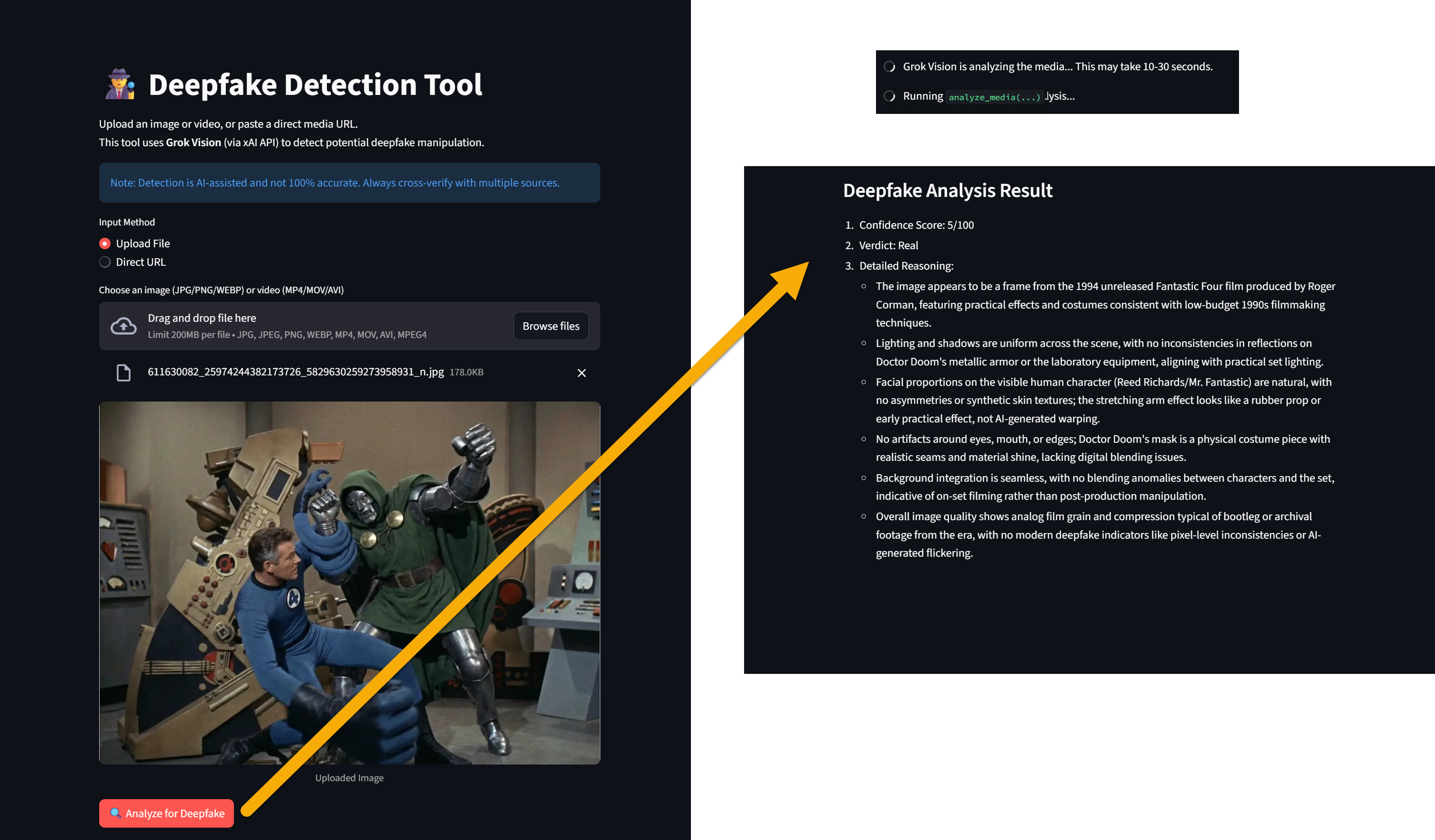
Task: Click the file document icon next to filename
Action: click(123, 373)
